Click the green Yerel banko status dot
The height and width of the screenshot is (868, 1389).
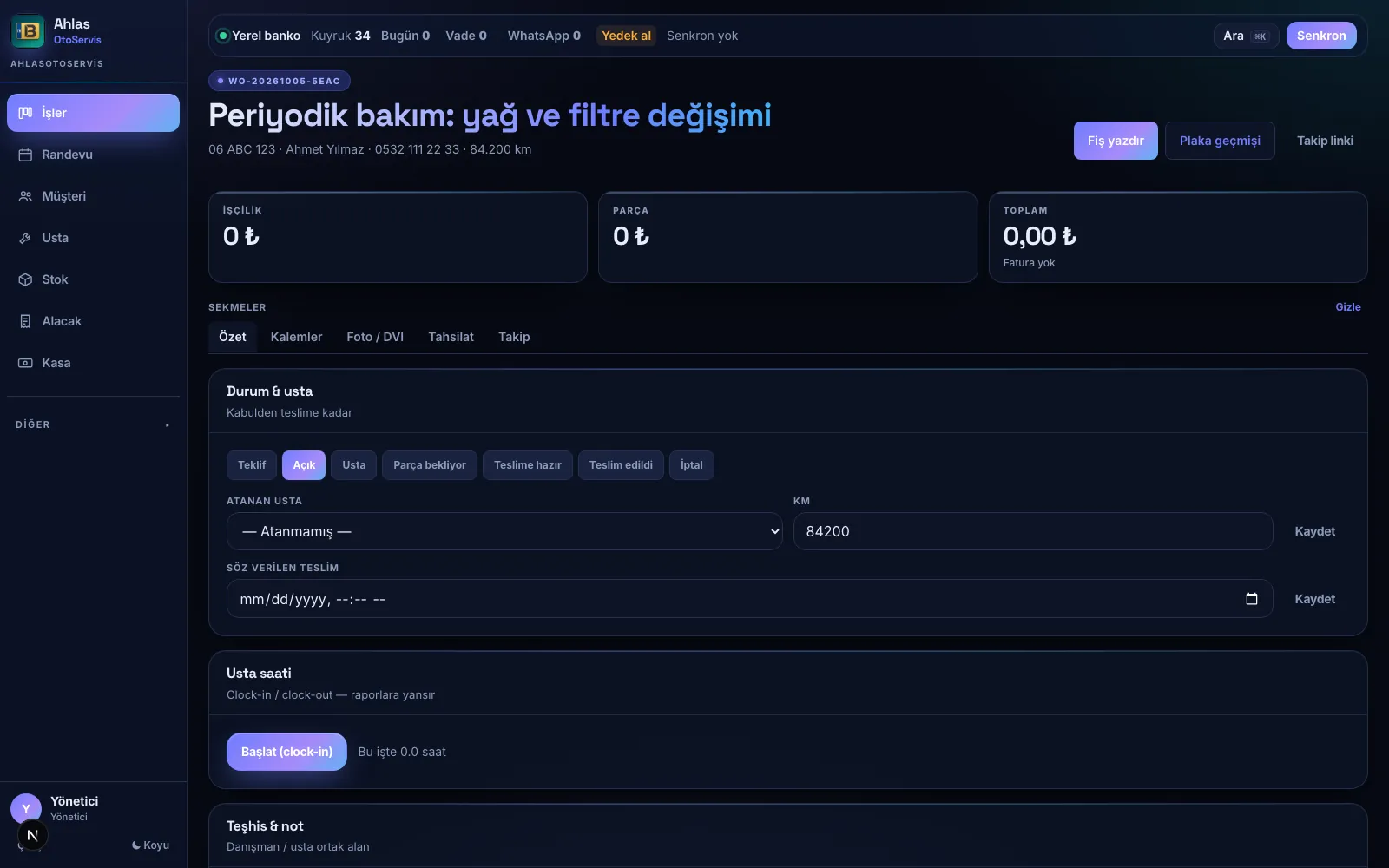(222, 36)
